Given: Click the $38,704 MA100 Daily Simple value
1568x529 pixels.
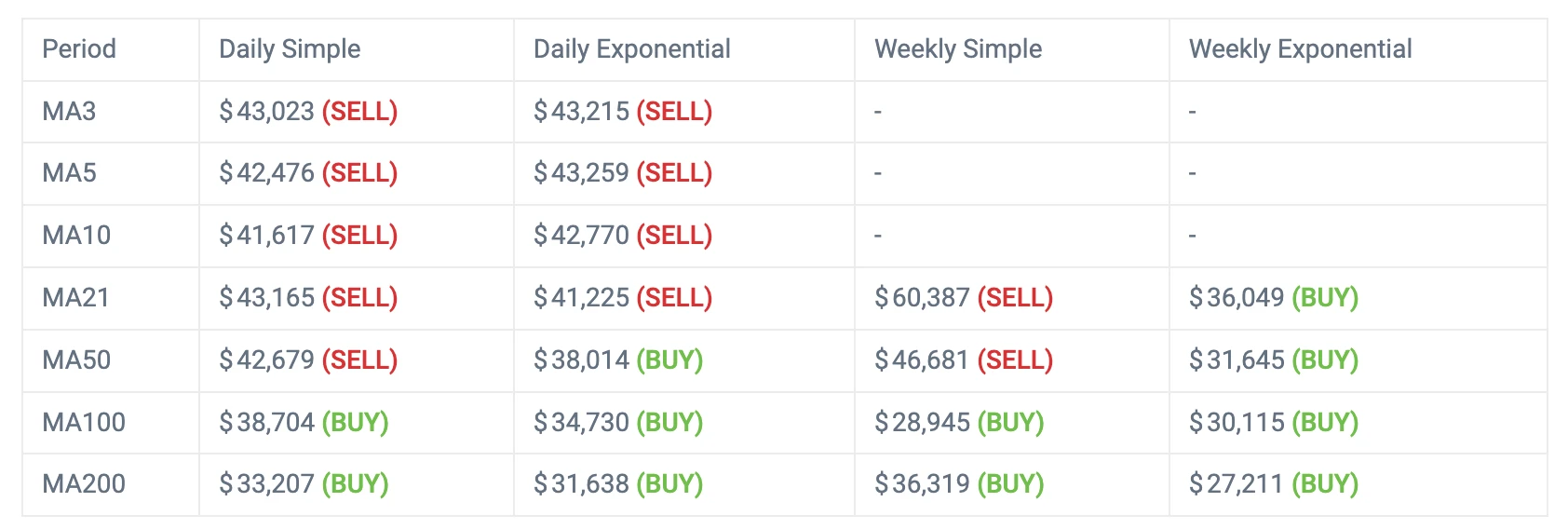Looking at the screenshot, I should tap(267, 423).
